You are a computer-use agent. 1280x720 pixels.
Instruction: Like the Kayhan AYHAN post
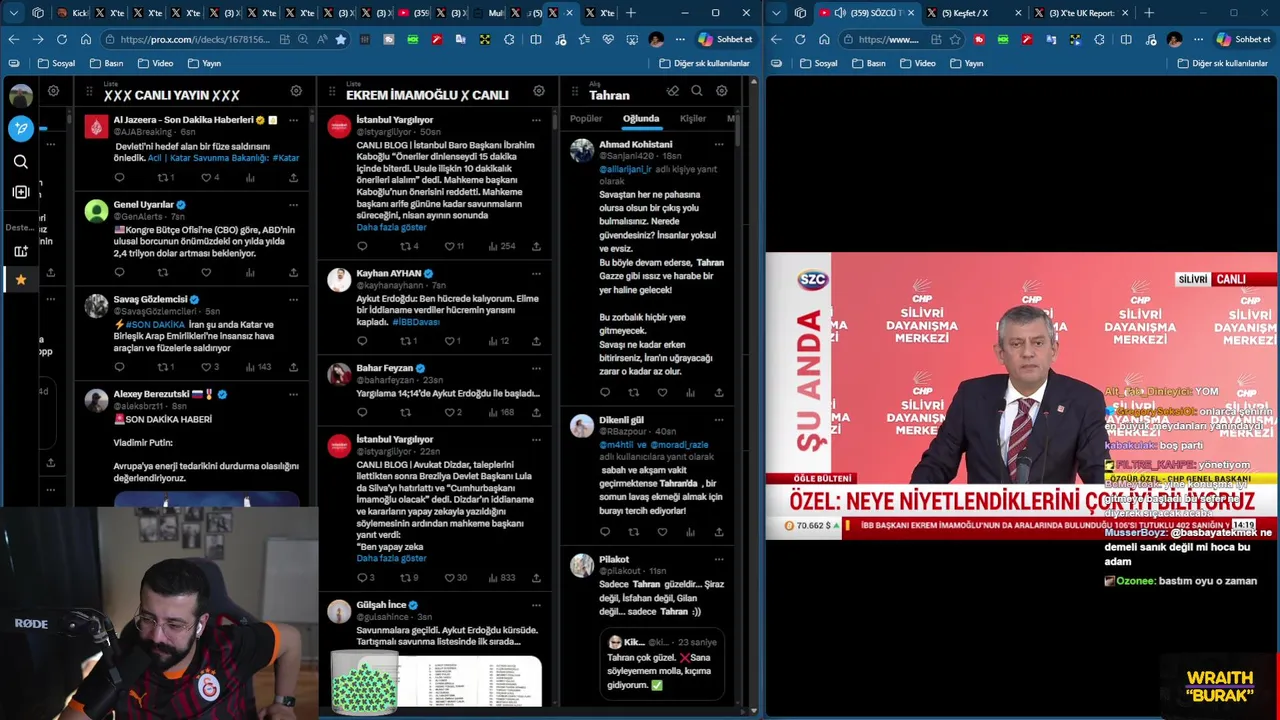click(450, 341)
